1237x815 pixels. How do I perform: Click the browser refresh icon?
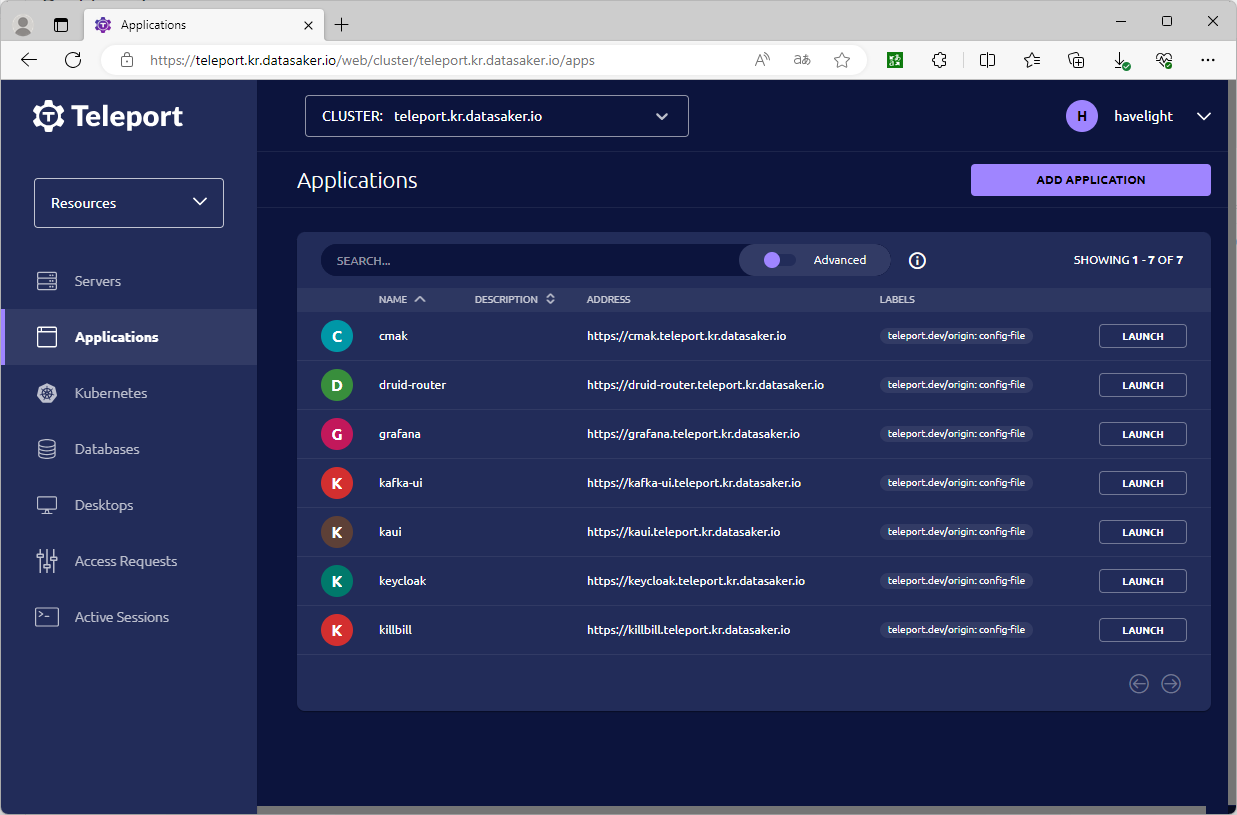tap(73, 60)
